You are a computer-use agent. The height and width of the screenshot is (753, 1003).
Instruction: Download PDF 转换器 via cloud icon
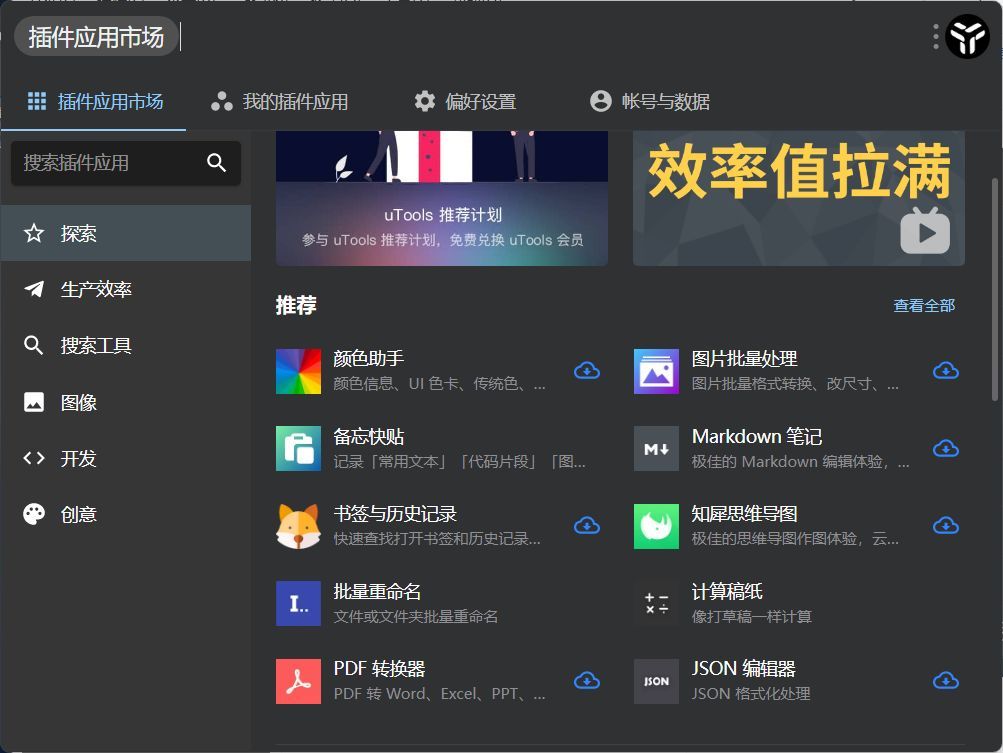pyautogui.click(x=587, y=681)
